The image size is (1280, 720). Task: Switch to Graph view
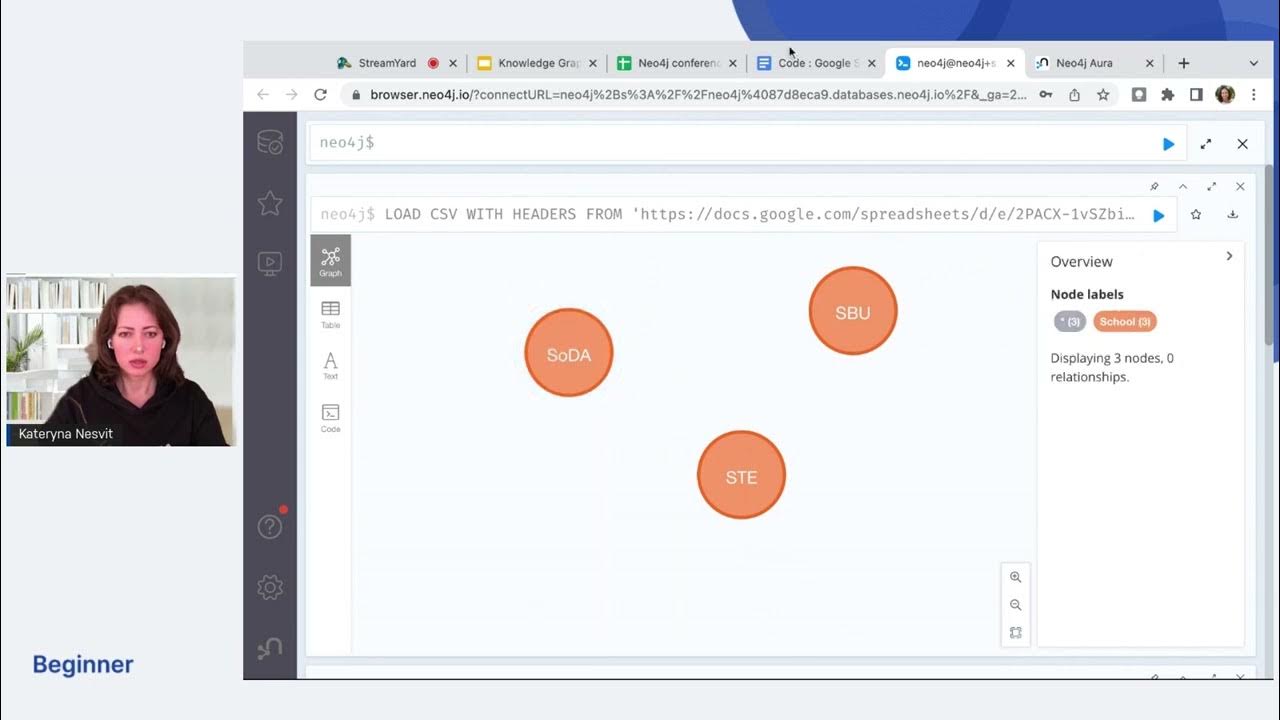(330, 261)
